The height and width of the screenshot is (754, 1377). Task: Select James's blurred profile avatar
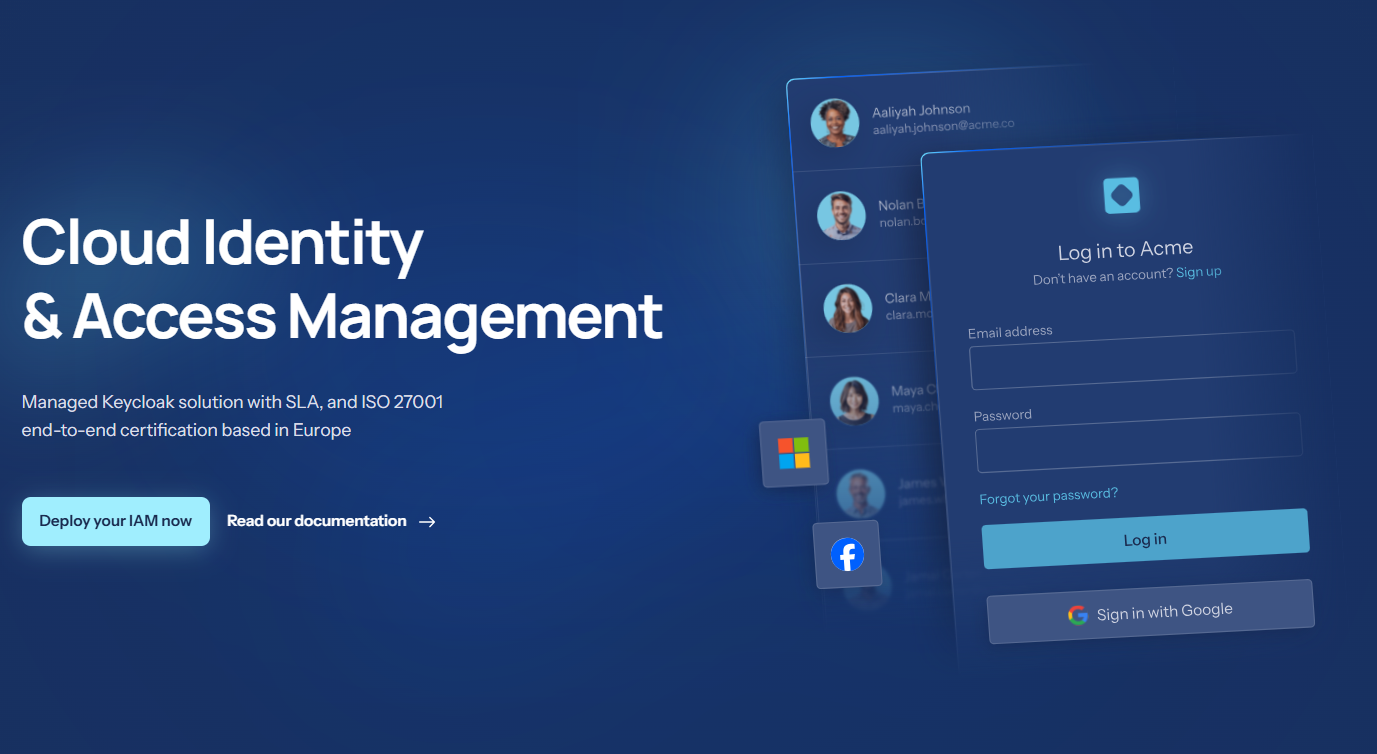point(860,492)
